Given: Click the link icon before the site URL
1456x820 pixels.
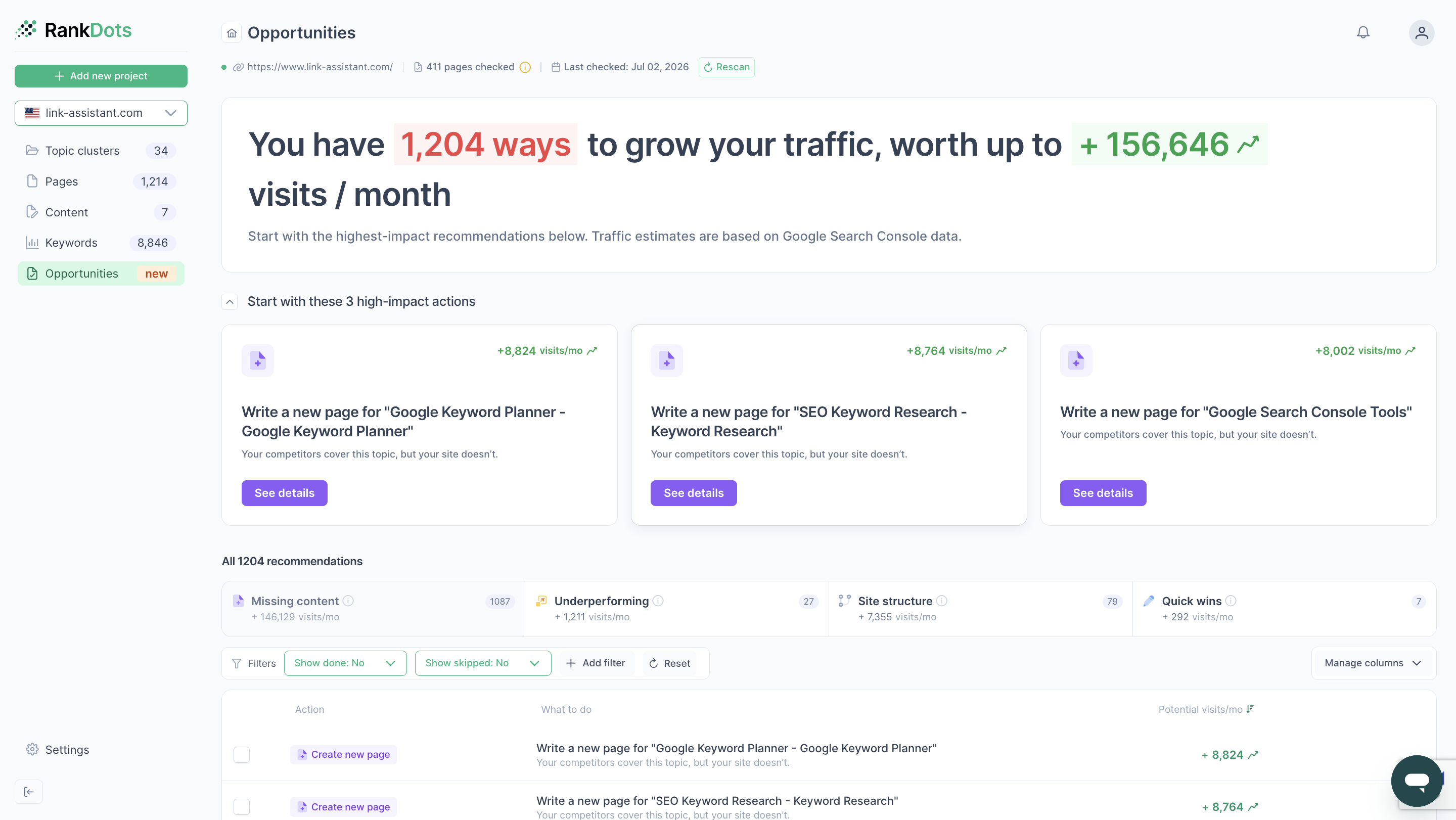Looking at the screenshot, I should tap(239, 67).
